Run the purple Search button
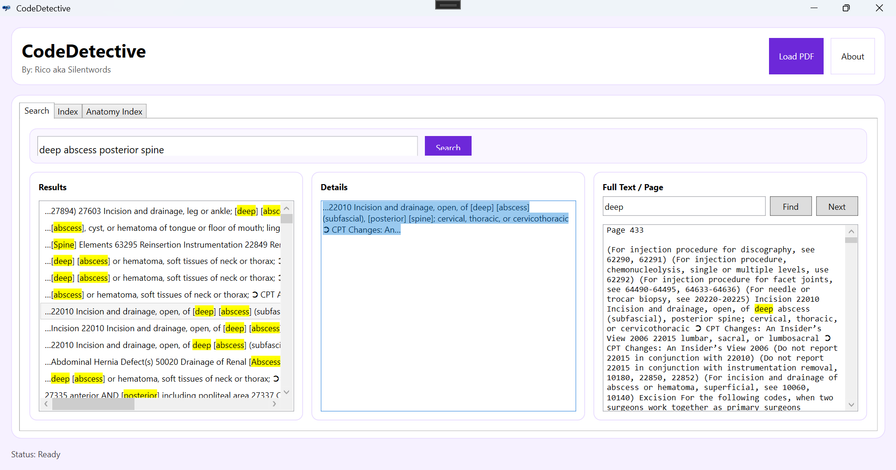Screen dimensions: 896x470 coord(447,147)
